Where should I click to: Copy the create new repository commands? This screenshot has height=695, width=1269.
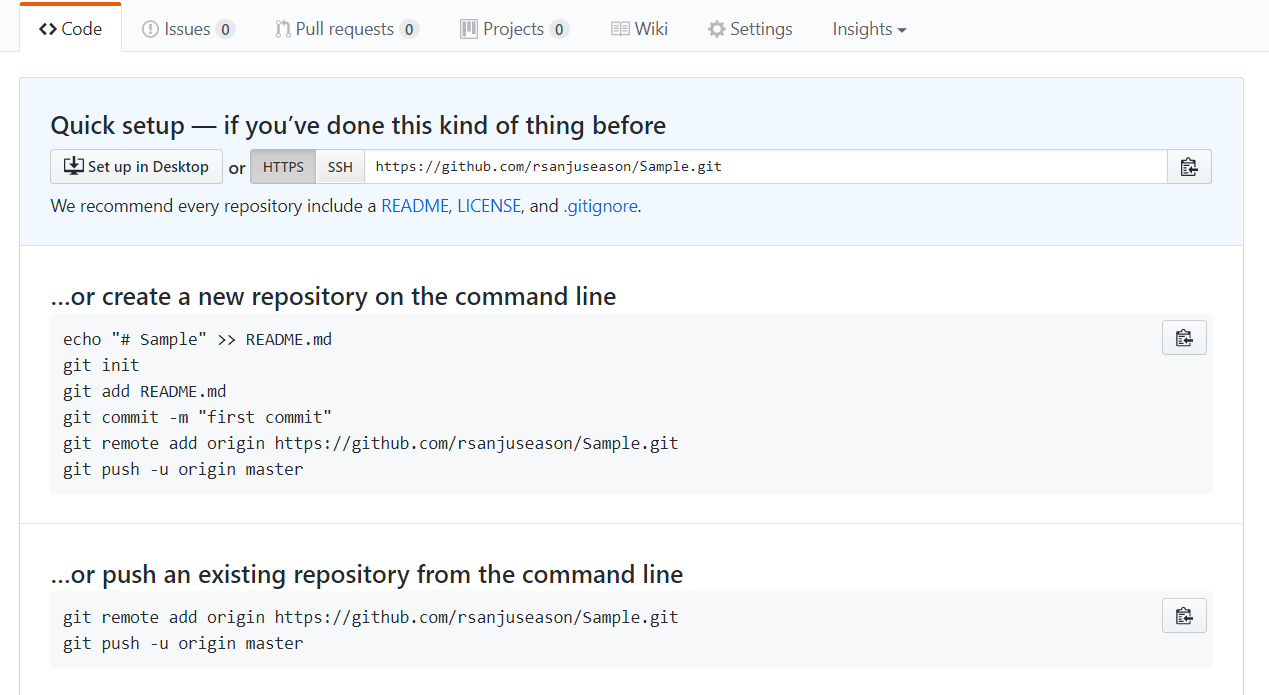1184,338
